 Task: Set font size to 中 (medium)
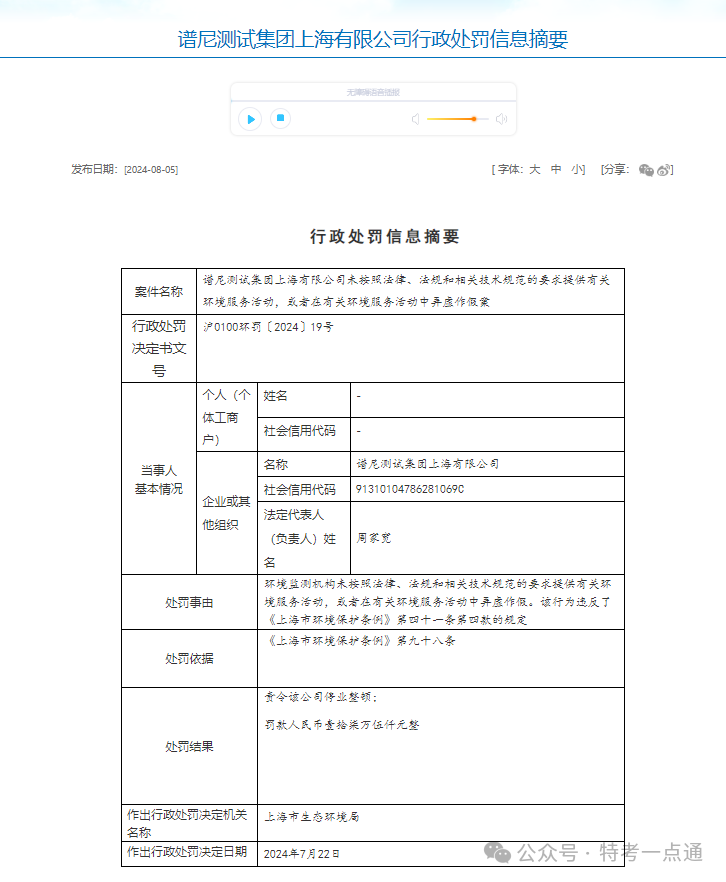pos(556,169)
